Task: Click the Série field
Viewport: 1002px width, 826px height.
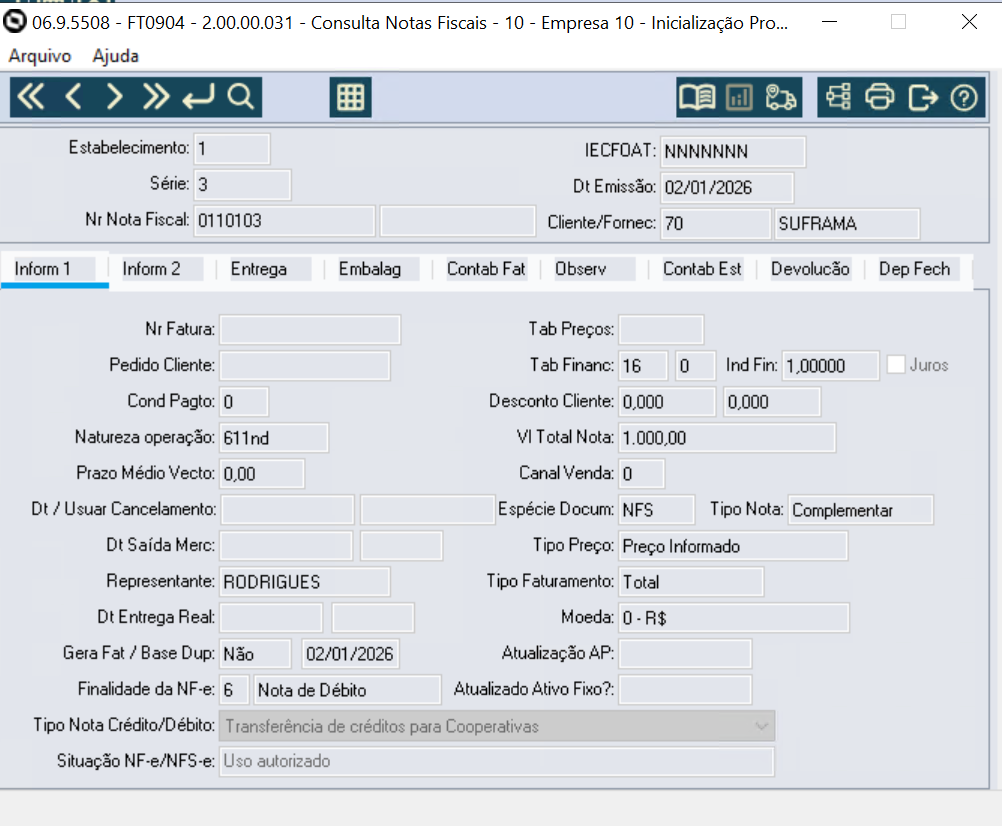Action: point(242,185)
